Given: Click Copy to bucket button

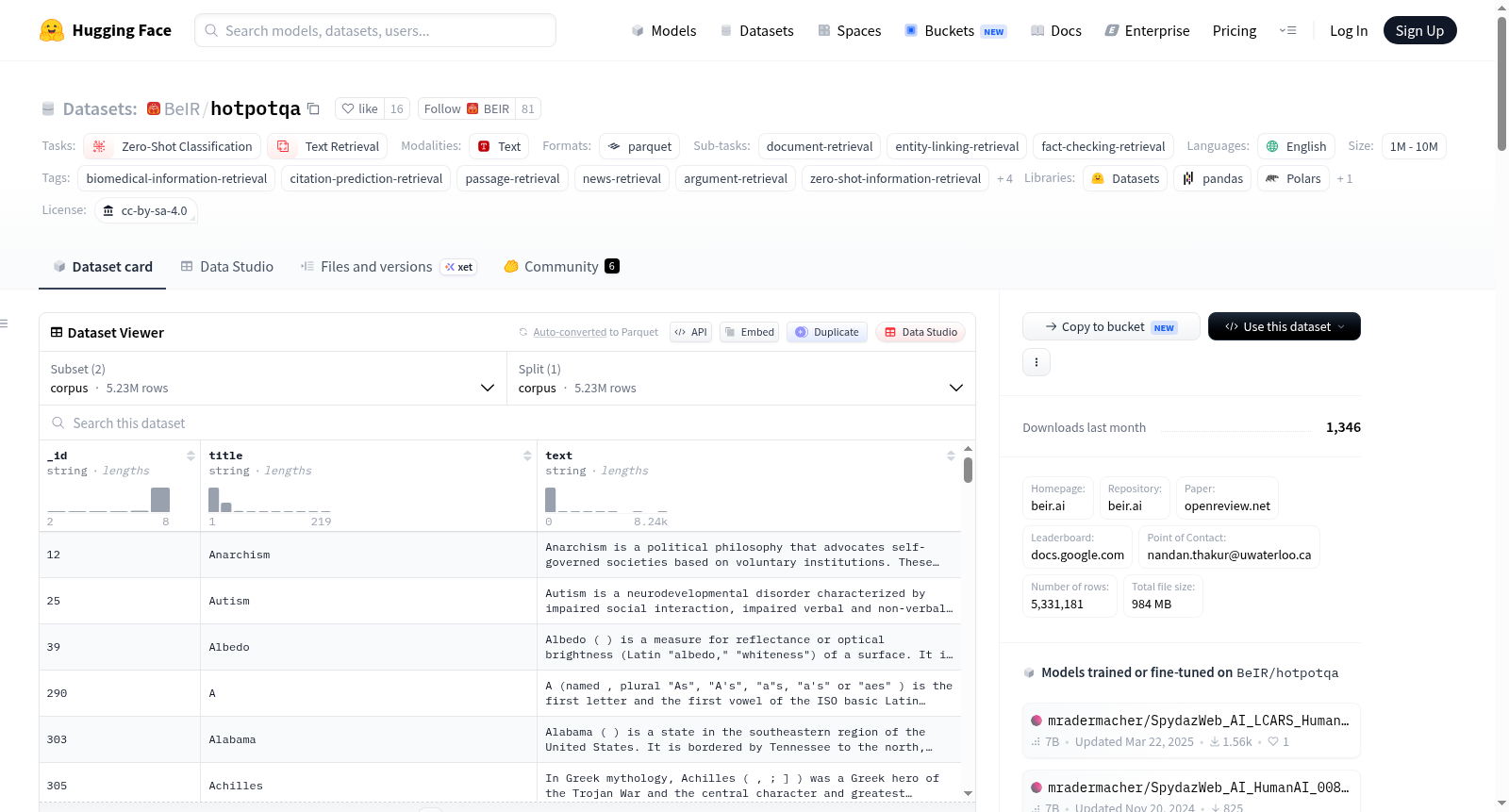Looking at the screenshot, I should pos(1111,326).
